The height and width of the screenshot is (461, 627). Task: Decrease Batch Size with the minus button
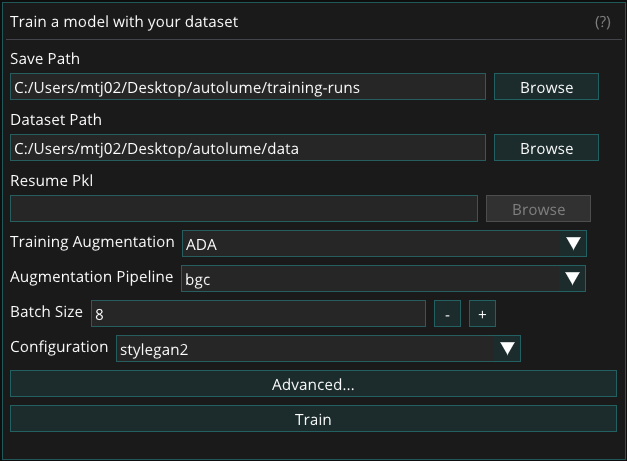pyautogui.click(x=447, y=314)
